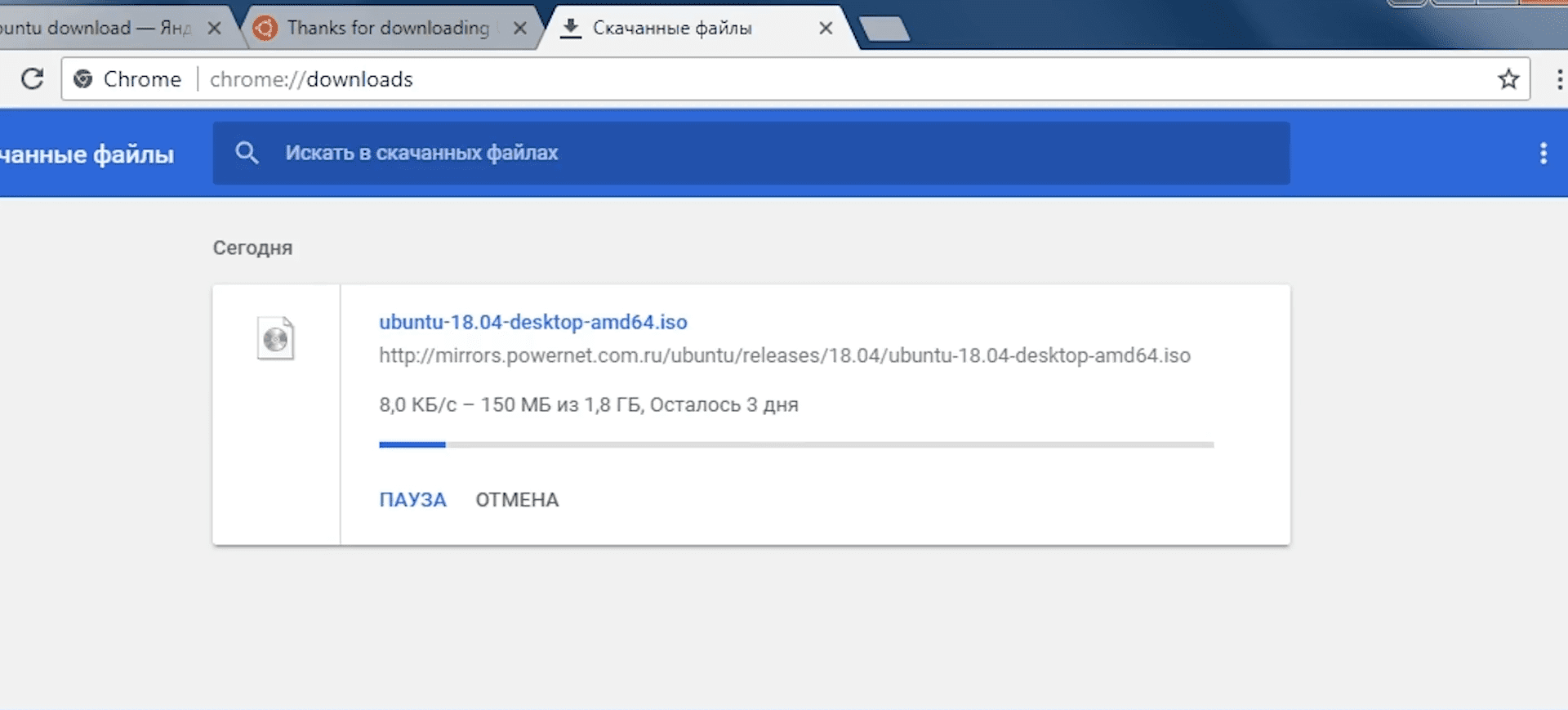Close the 'Скачанные файлы' tab
The image size is (1568, 710).
click(x=826, y=28)
